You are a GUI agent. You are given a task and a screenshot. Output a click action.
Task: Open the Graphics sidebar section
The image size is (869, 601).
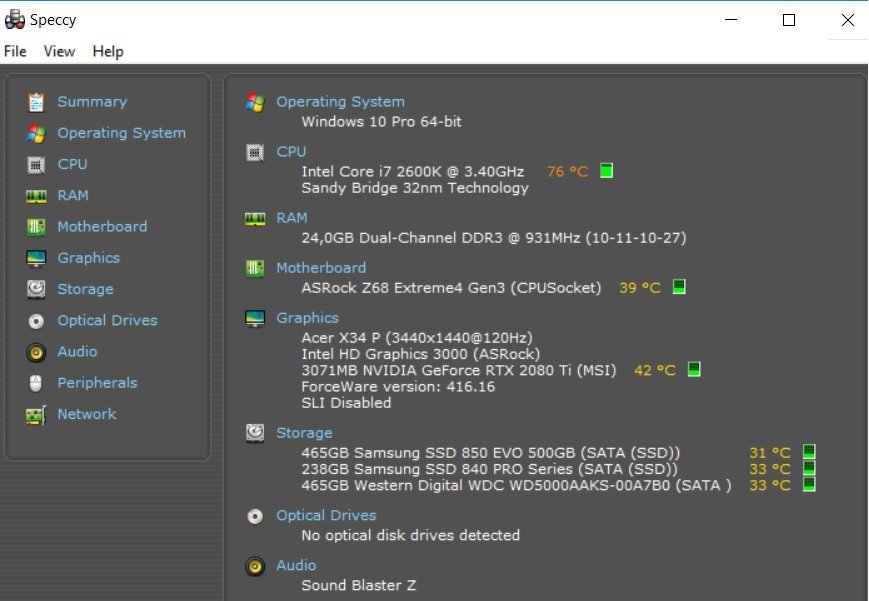tap(89, 258)
